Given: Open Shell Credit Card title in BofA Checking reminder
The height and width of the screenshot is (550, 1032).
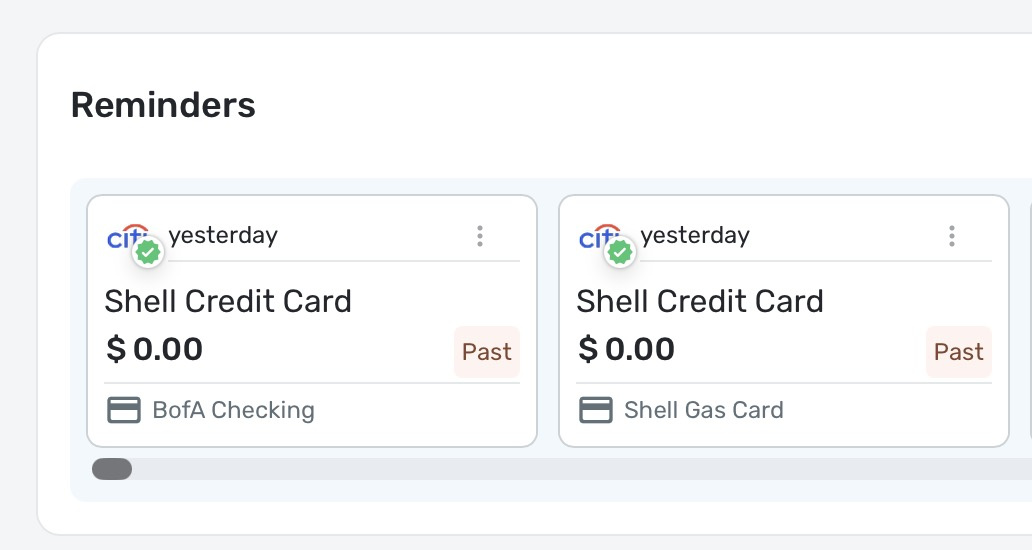Looking at the screenshot, I should click(228, 301).
